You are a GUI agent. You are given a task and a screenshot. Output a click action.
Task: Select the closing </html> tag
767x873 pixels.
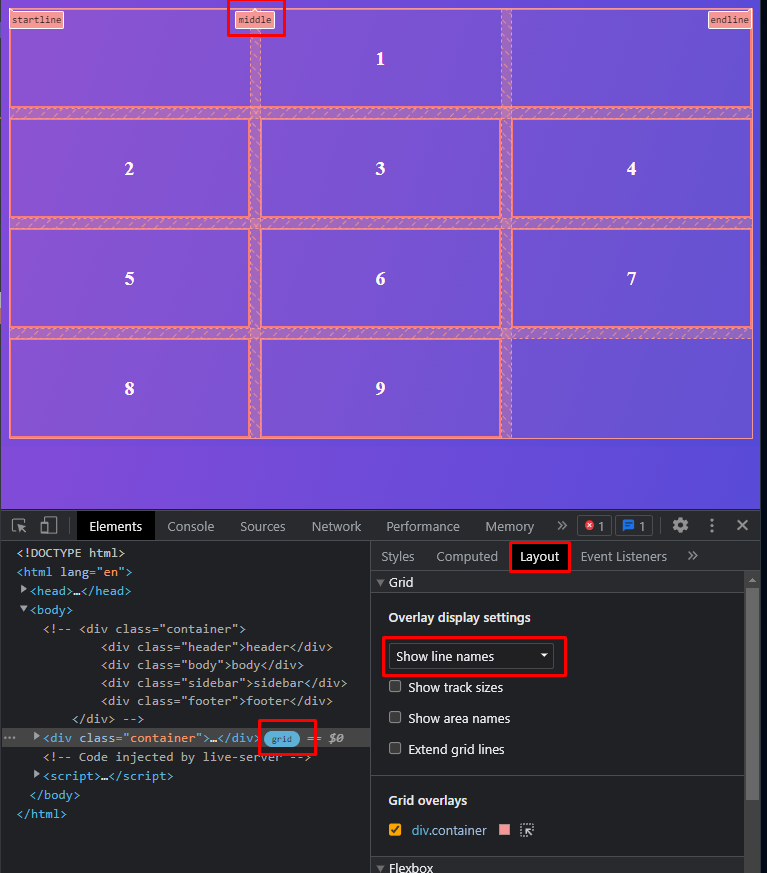(41, 814)
